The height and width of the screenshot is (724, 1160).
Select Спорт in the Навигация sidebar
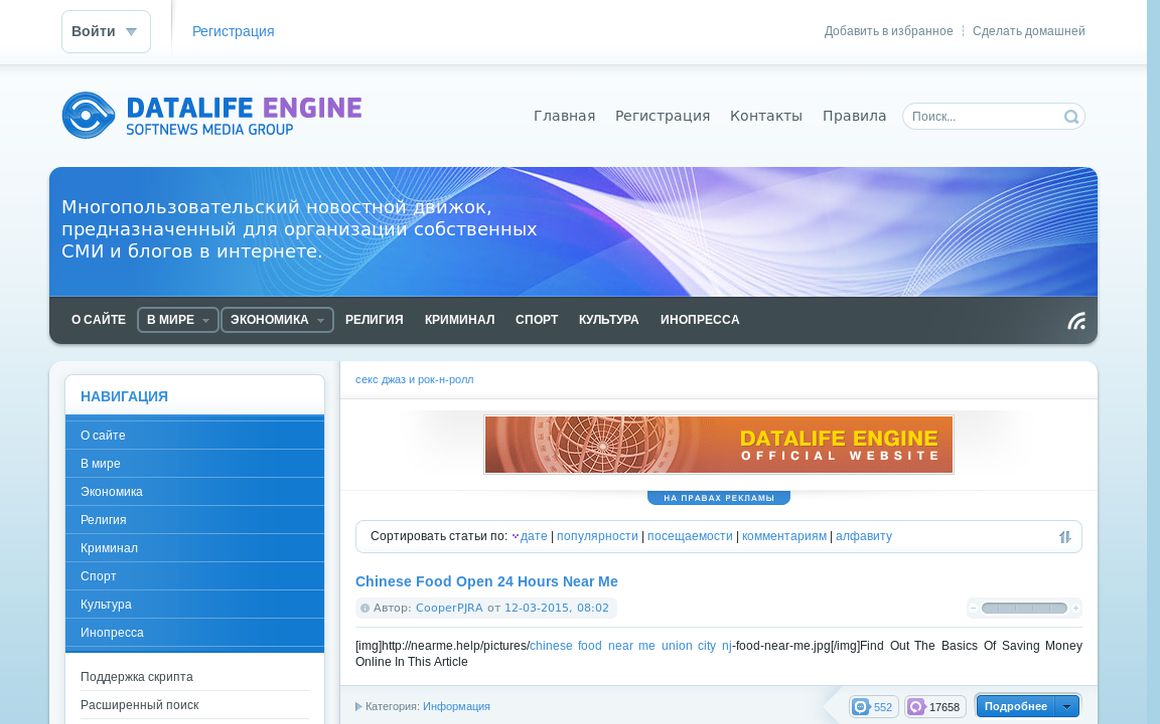tap(195, 576)
